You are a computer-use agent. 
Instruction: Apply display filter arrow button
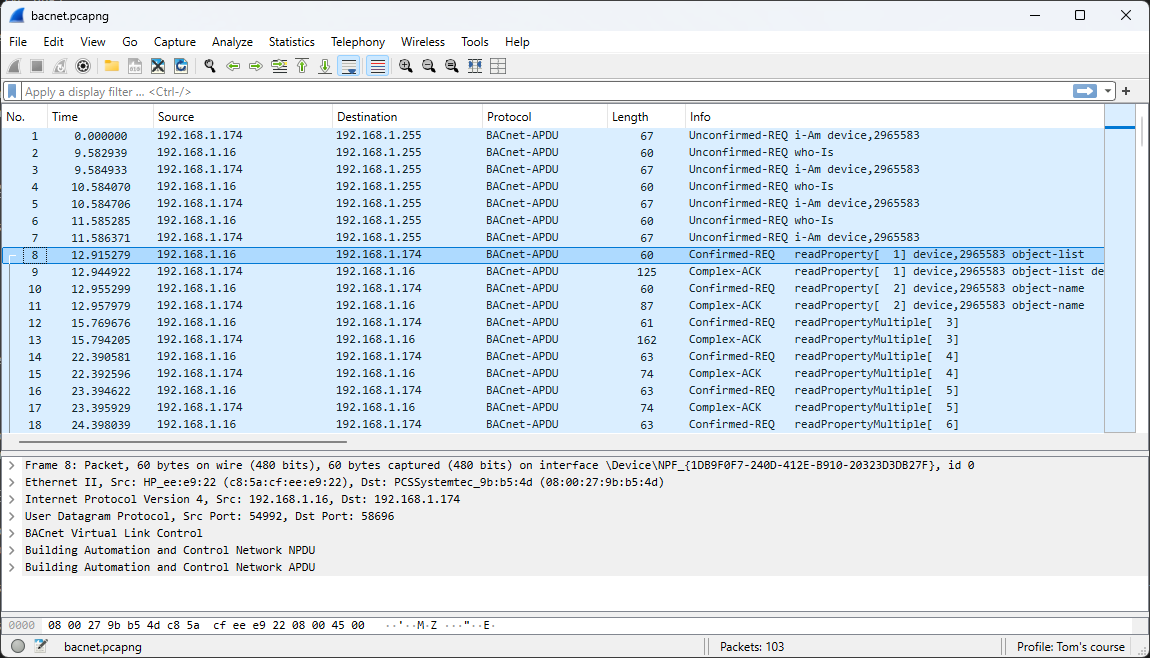(1085, 91)
